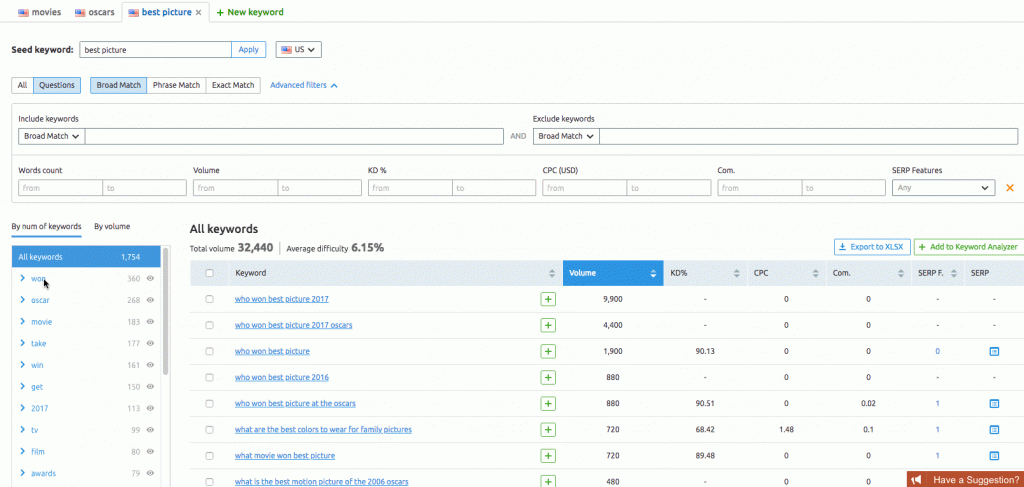Focus the Seed keyword input field
Image resolution: width=1024 pixels, height=487 pixels.
coord(155,50)
